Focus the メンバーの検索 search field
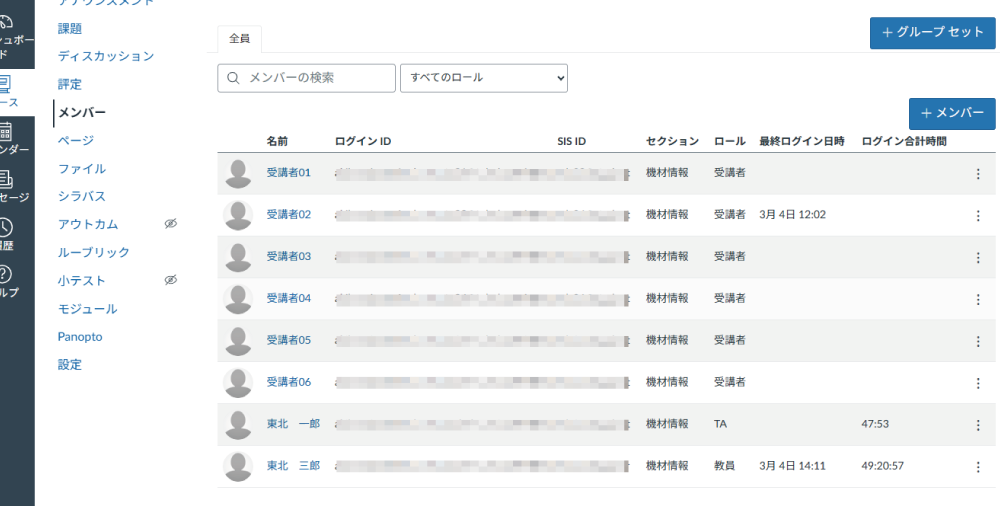The width and height of the screenshot is (1000, 506). pos(306,78)
